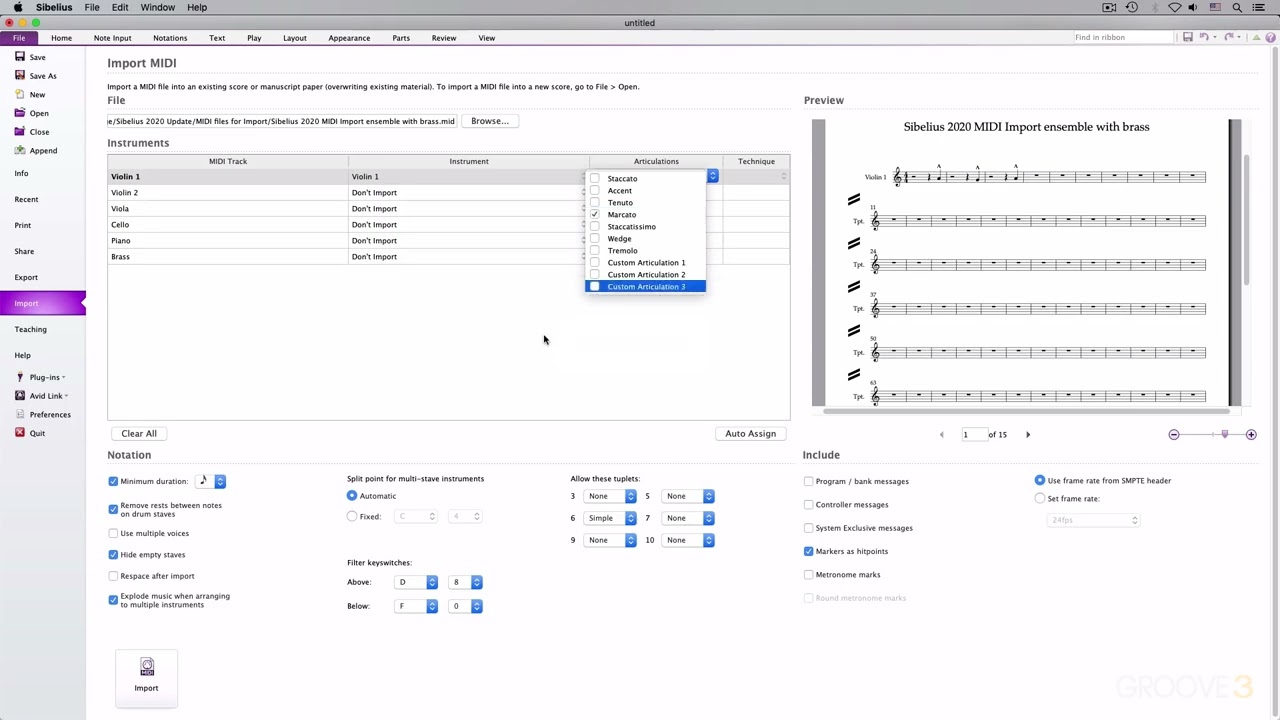Click the Append icon
The image size is (1280, 720).
tap(20, 150)
